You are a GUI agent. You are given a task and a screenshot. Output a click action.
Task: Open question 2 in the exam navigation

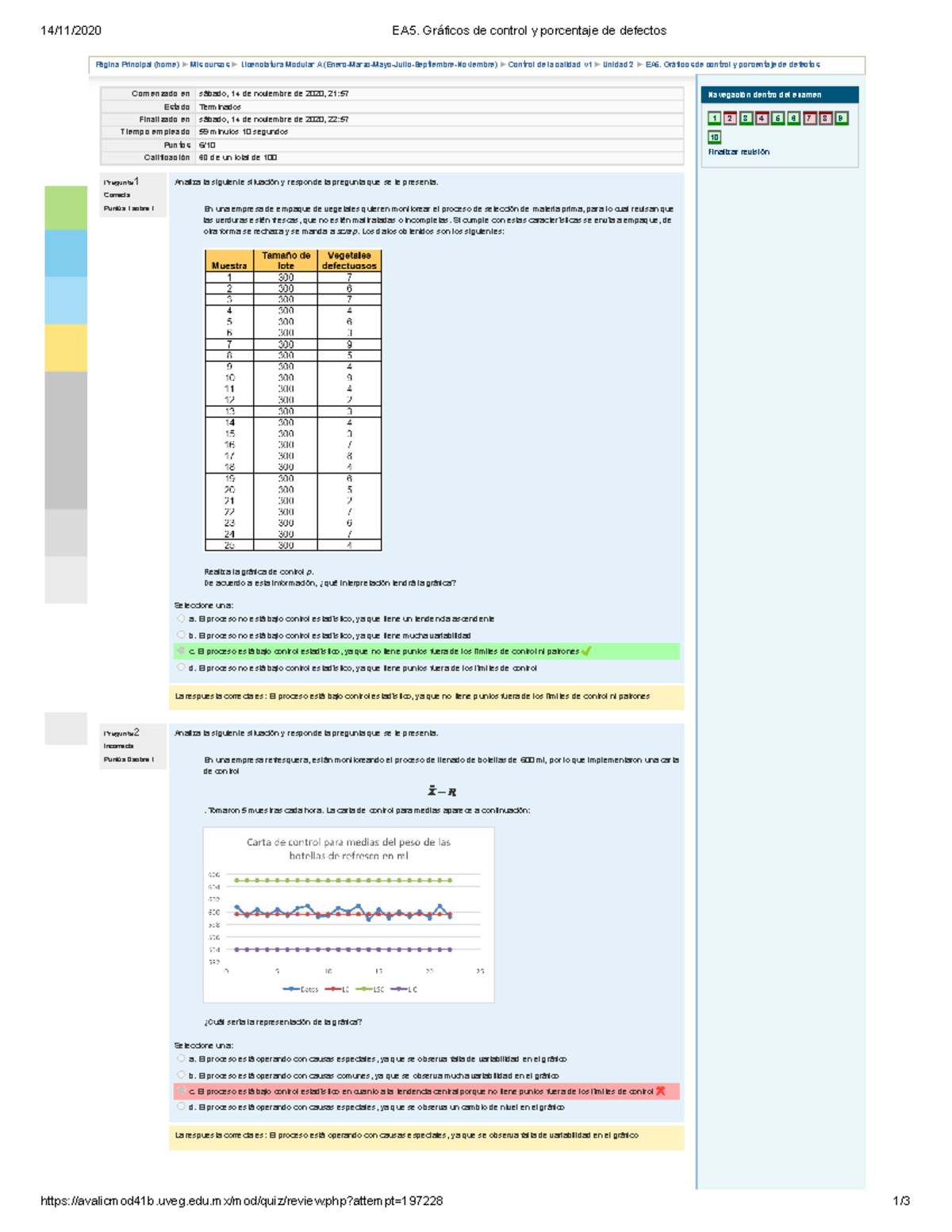click(729, 118)
